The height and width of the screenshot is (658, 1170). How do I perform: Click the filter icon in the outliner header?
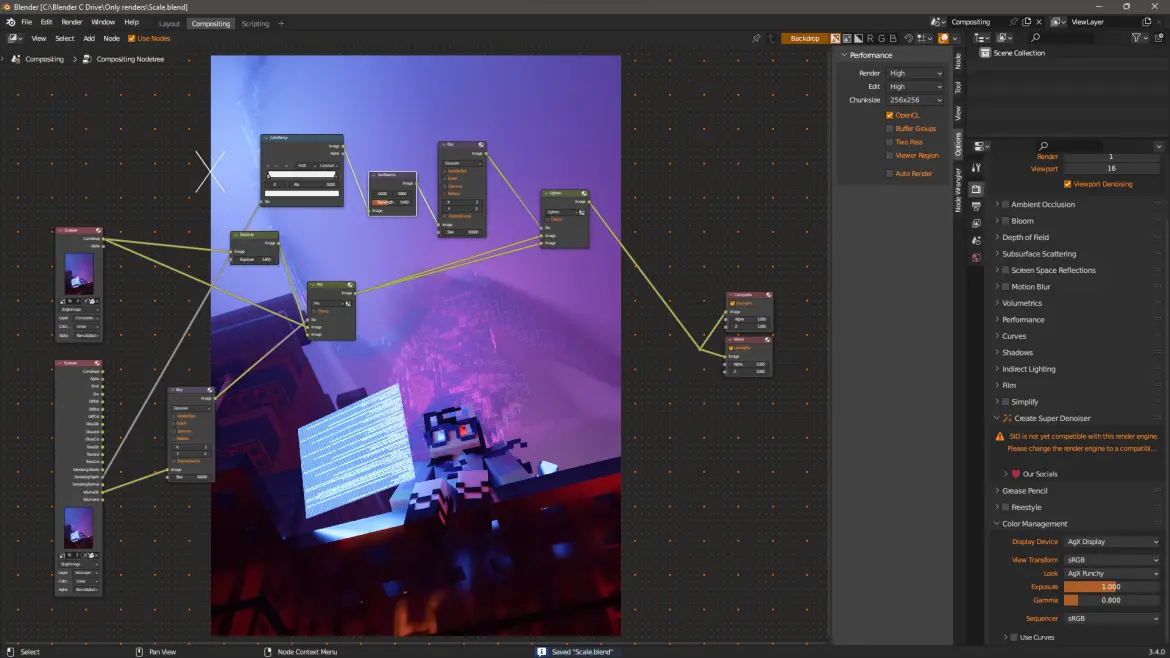coord(1136,36)
